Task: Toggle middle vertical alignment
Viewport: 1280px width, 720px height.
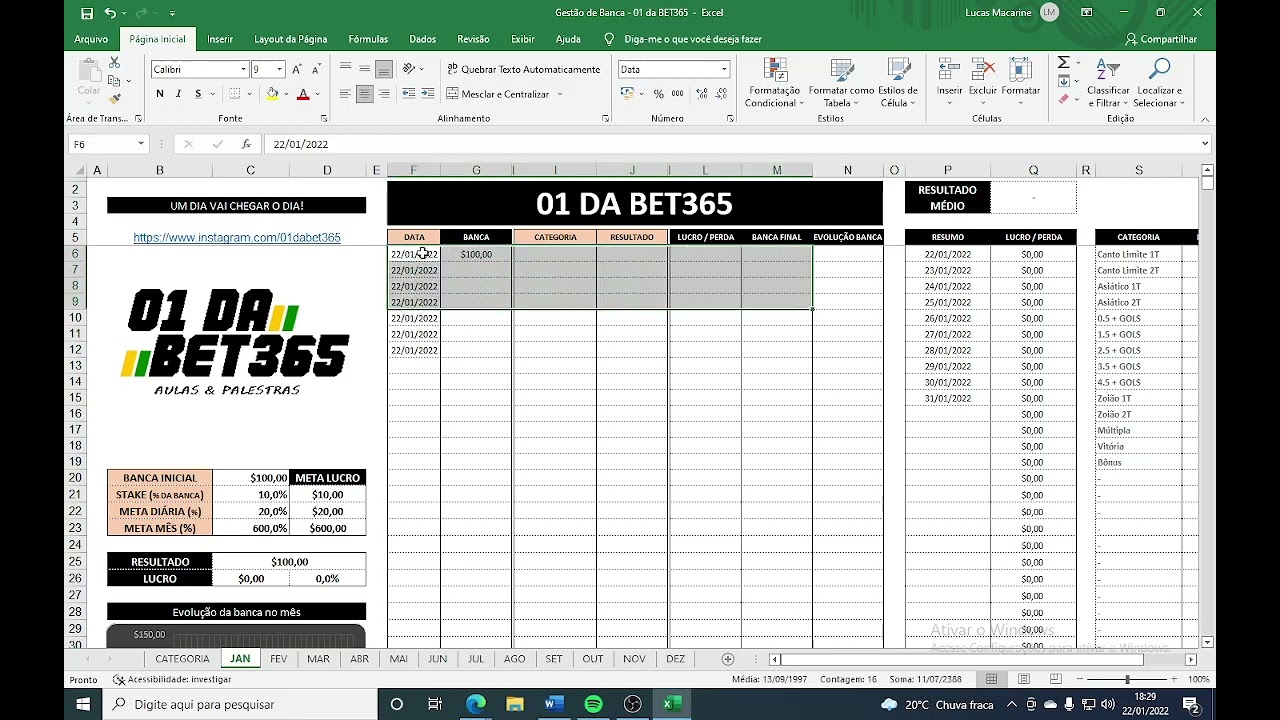Action: pyautogui.click(x=364, y=69)
